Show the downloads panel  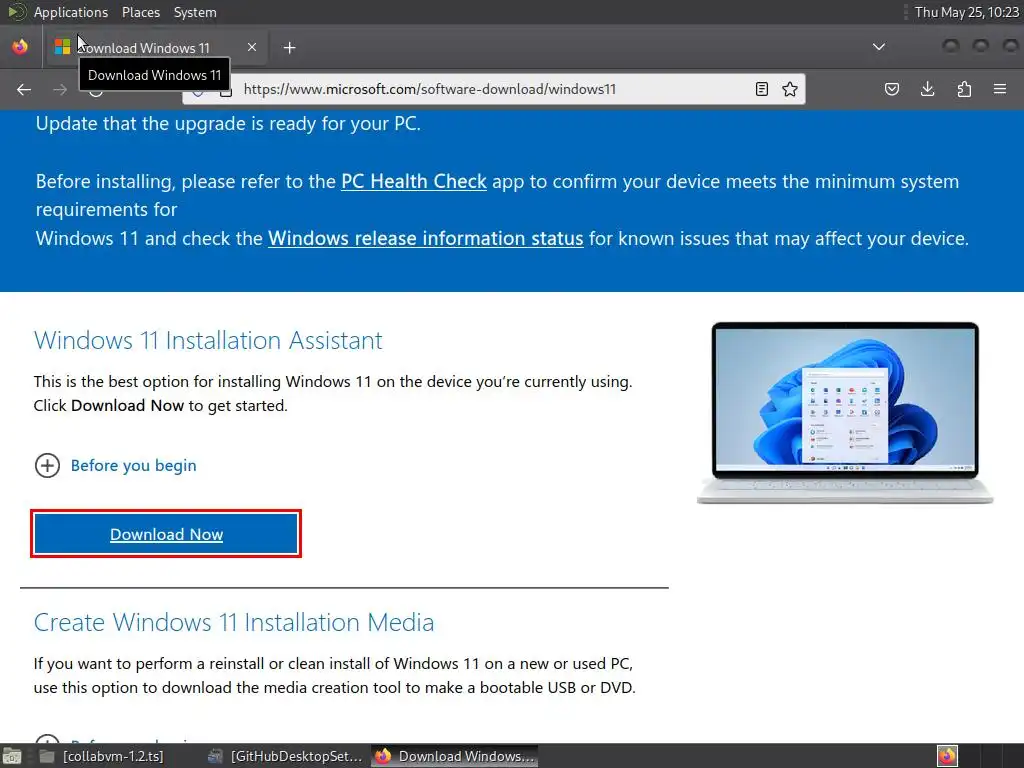click(x=927, y=89)
